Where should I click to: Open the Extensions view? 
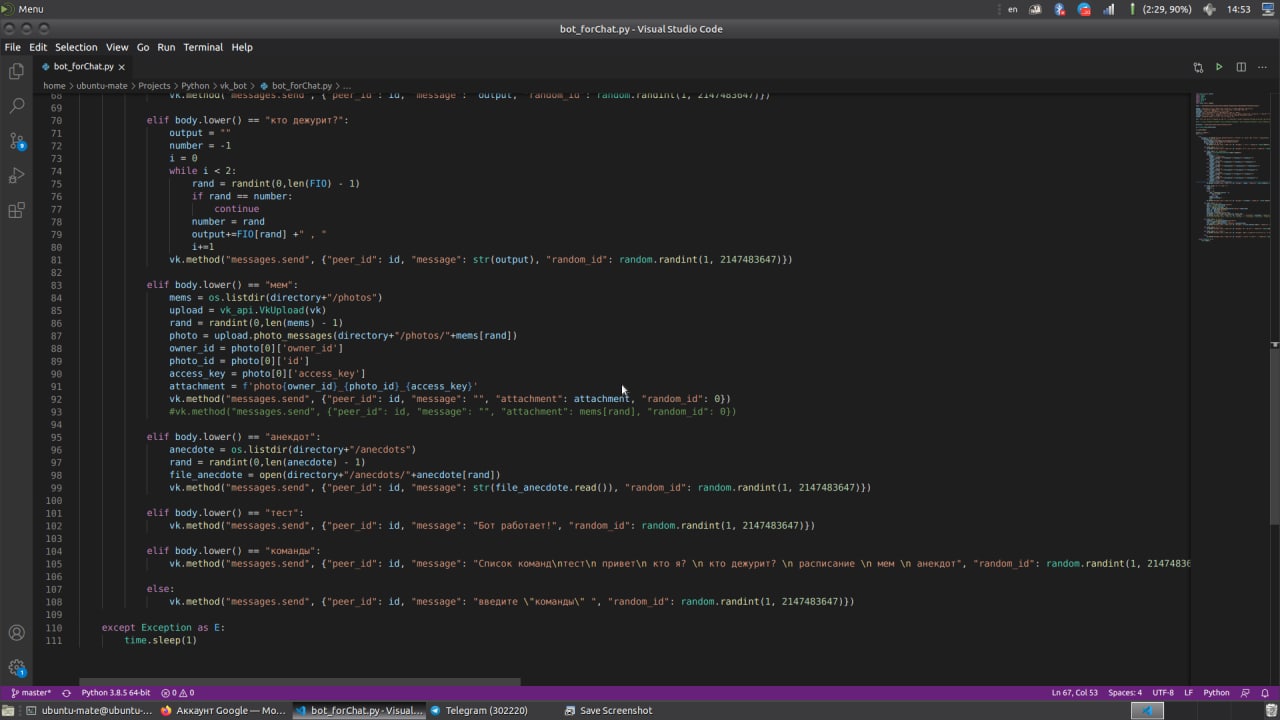point(16,210)
